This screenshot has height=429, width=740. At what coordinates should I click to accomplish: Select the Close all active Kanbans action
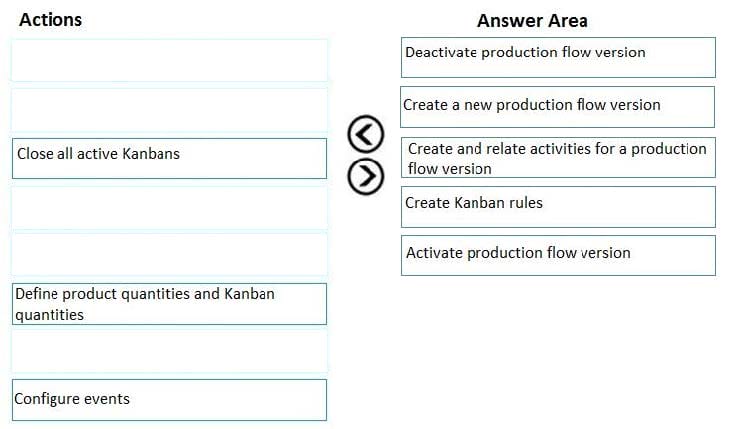169,159
